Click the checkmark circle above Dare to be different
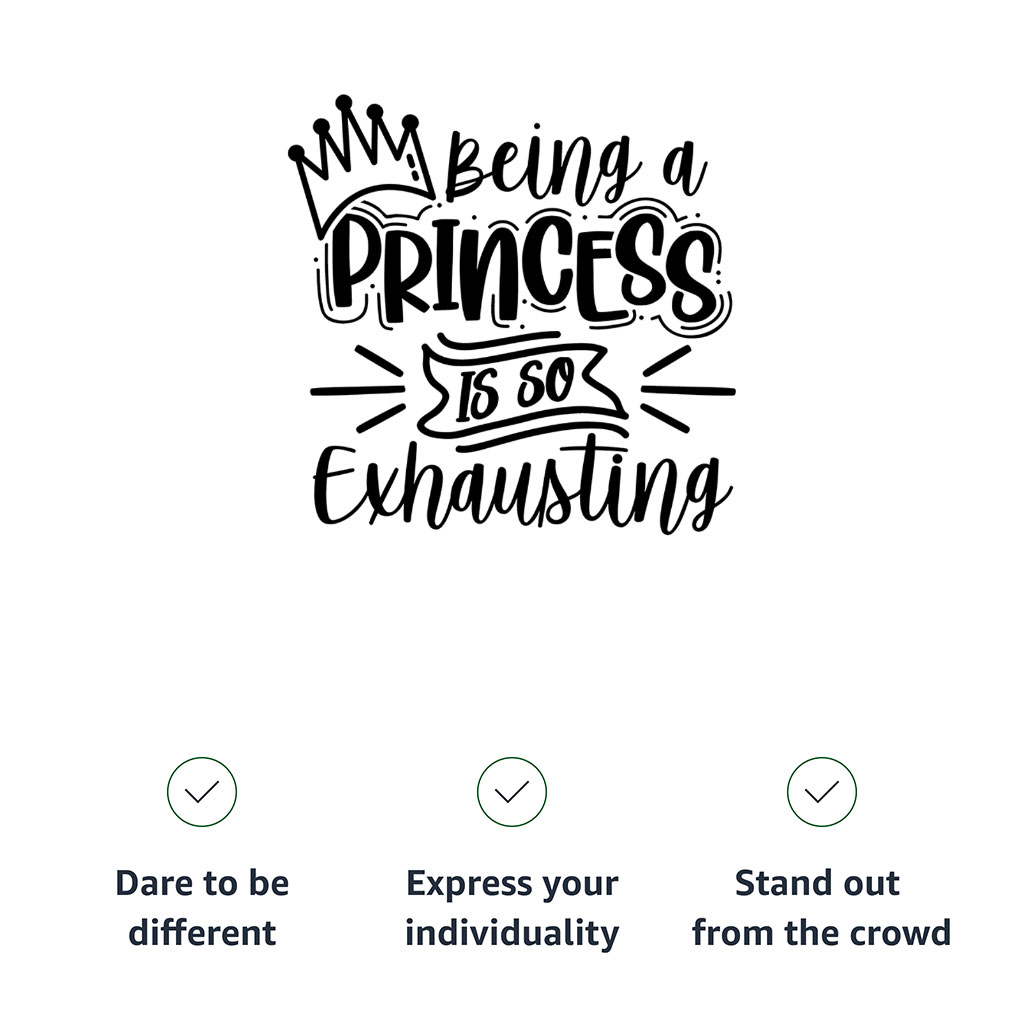The height and width of the screenshot is (1024, 1024). click(x=202, y=792)
